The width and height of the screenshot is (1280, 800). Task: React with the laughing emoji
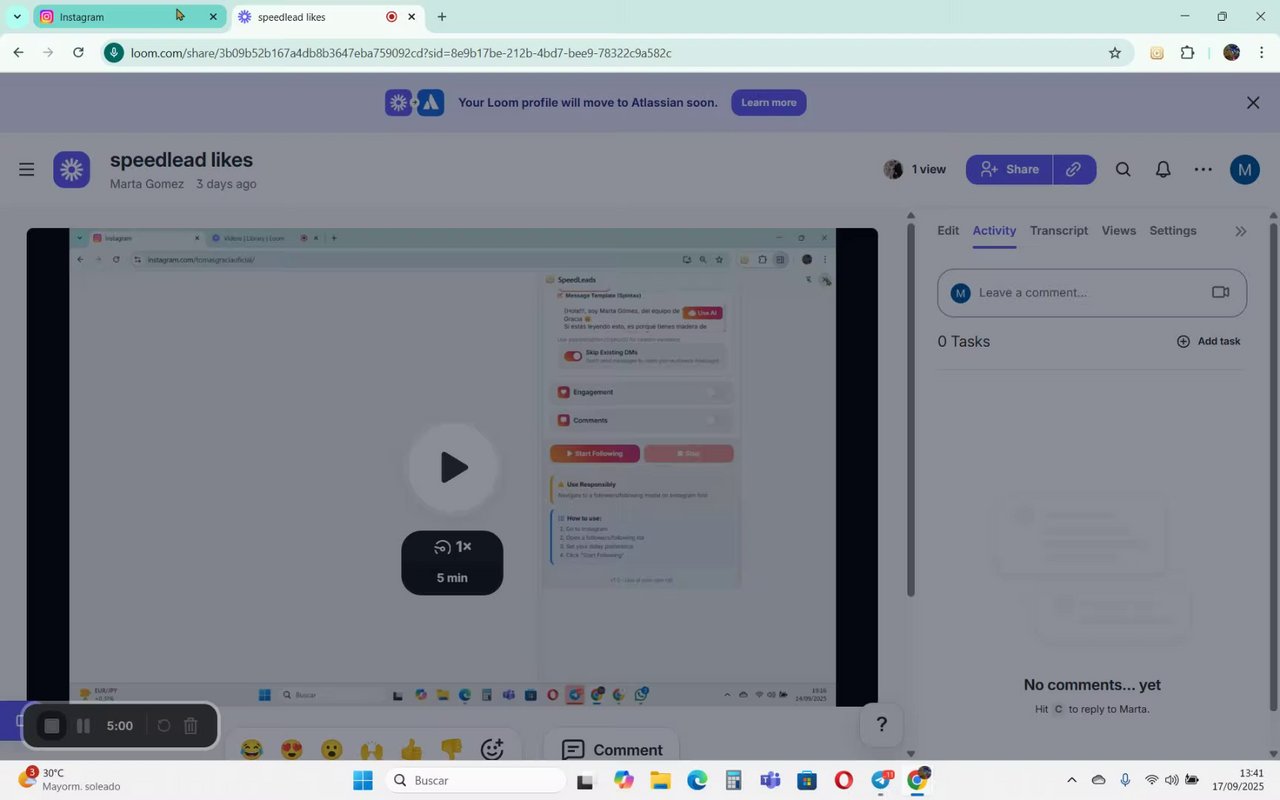252,749
